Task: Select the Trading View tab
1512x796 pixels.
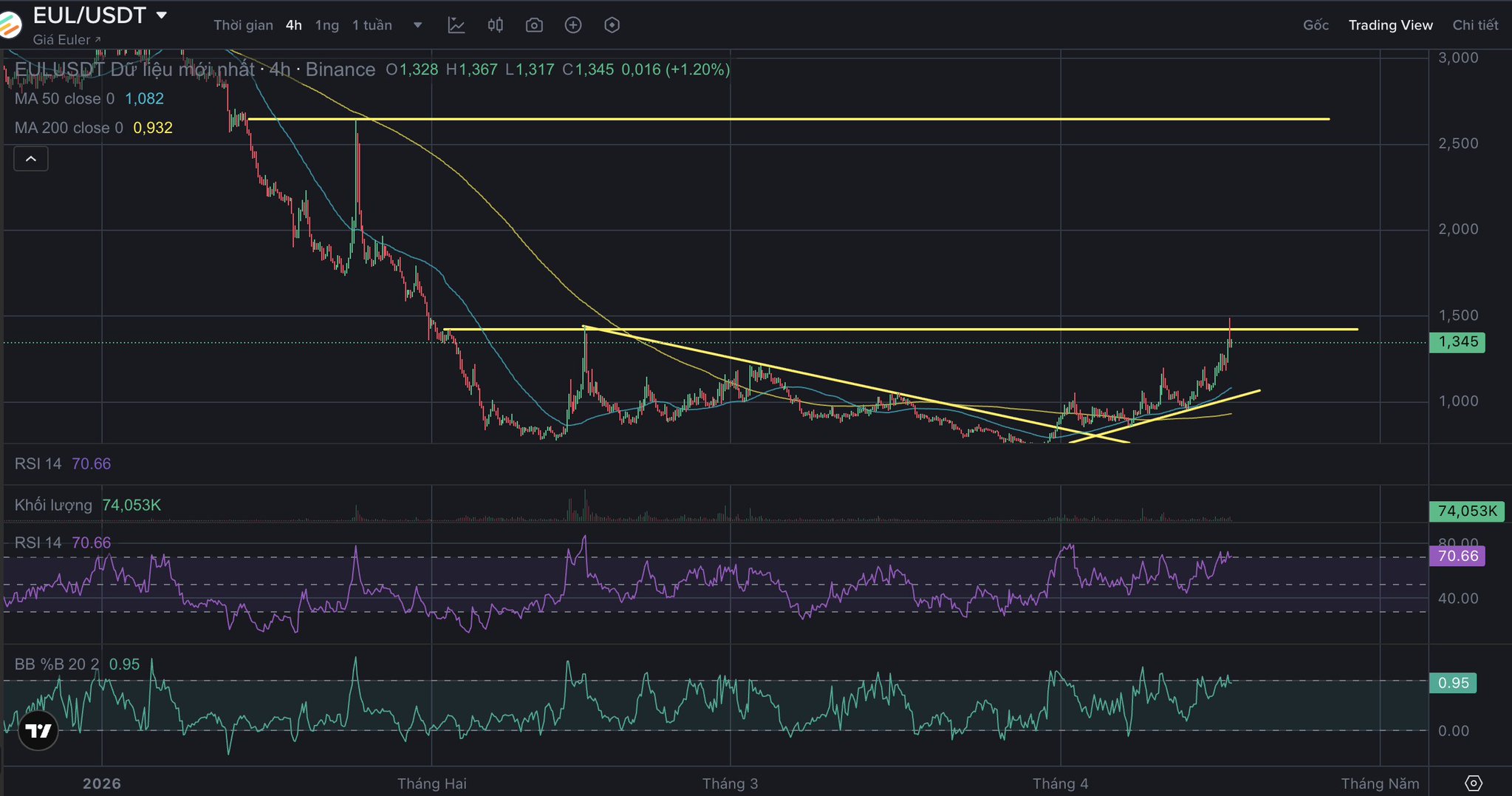Action: [x=1390, y=25]
